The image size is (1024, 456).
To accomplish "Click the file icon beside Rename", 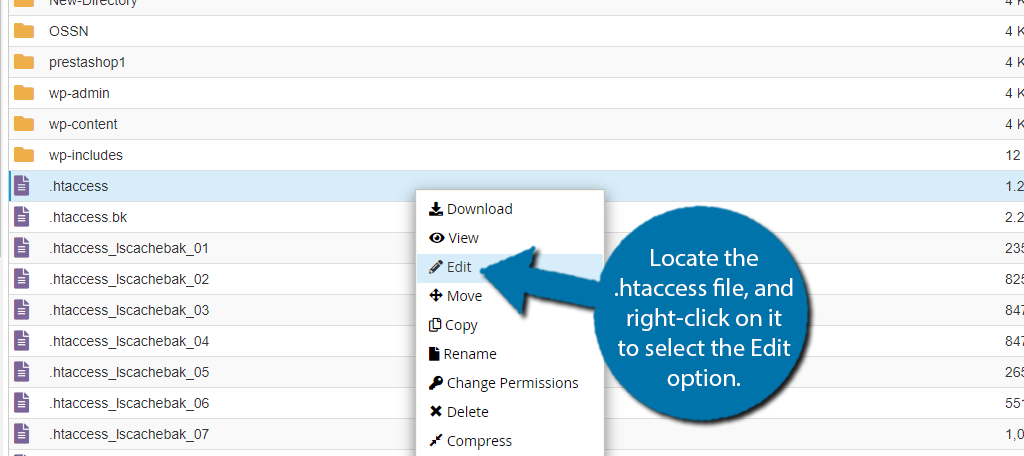I will coord(434,354).
